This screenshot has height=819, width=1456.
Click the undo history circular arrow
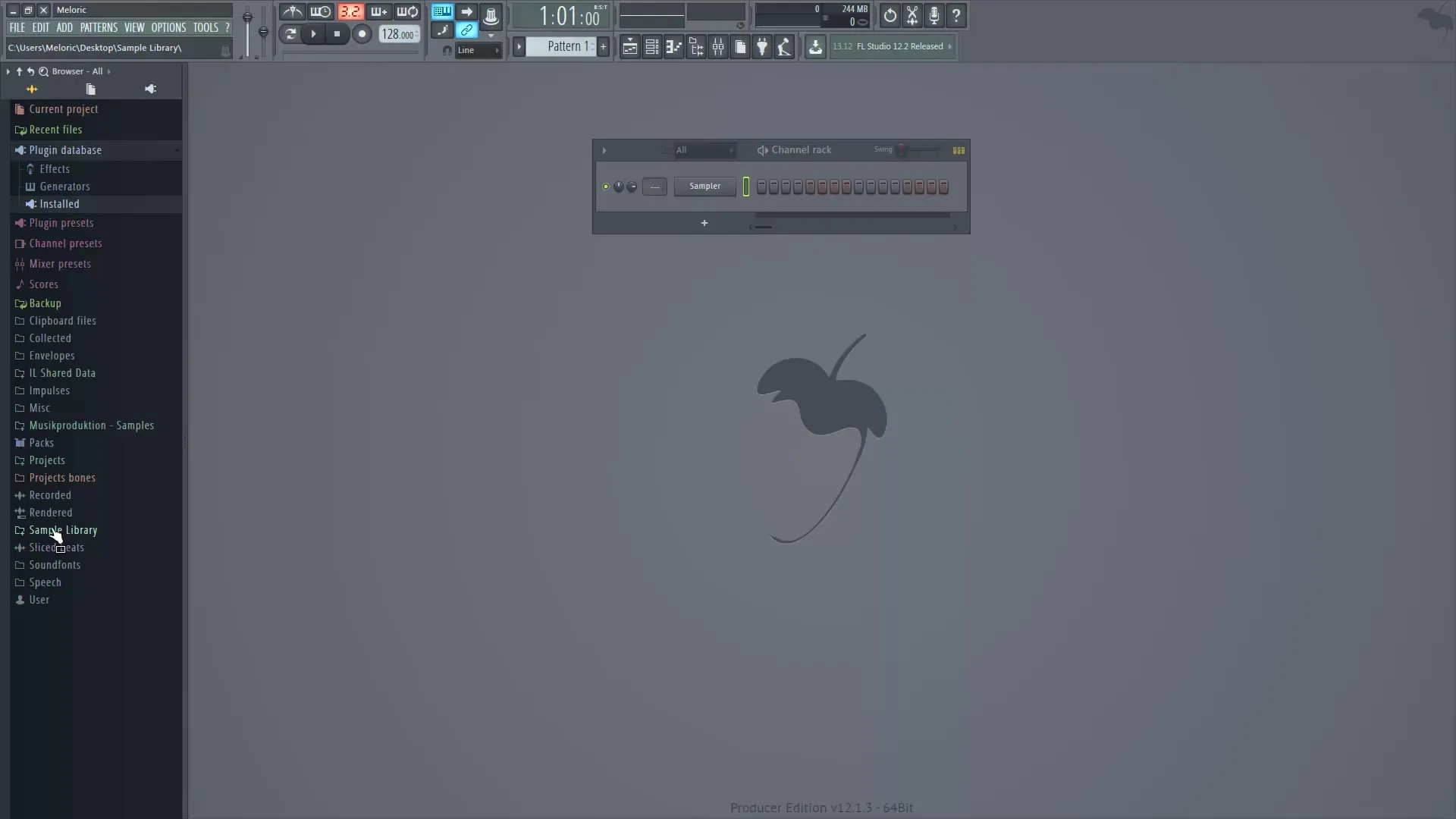click(x=890, y=15)
